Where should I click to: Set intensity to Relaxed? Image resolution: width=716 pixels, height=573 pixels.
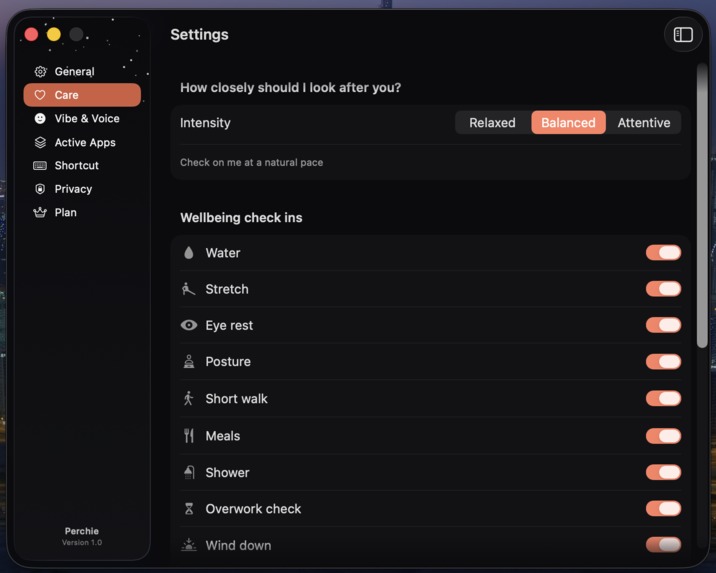pyautogui.click(x=492, y=122)
